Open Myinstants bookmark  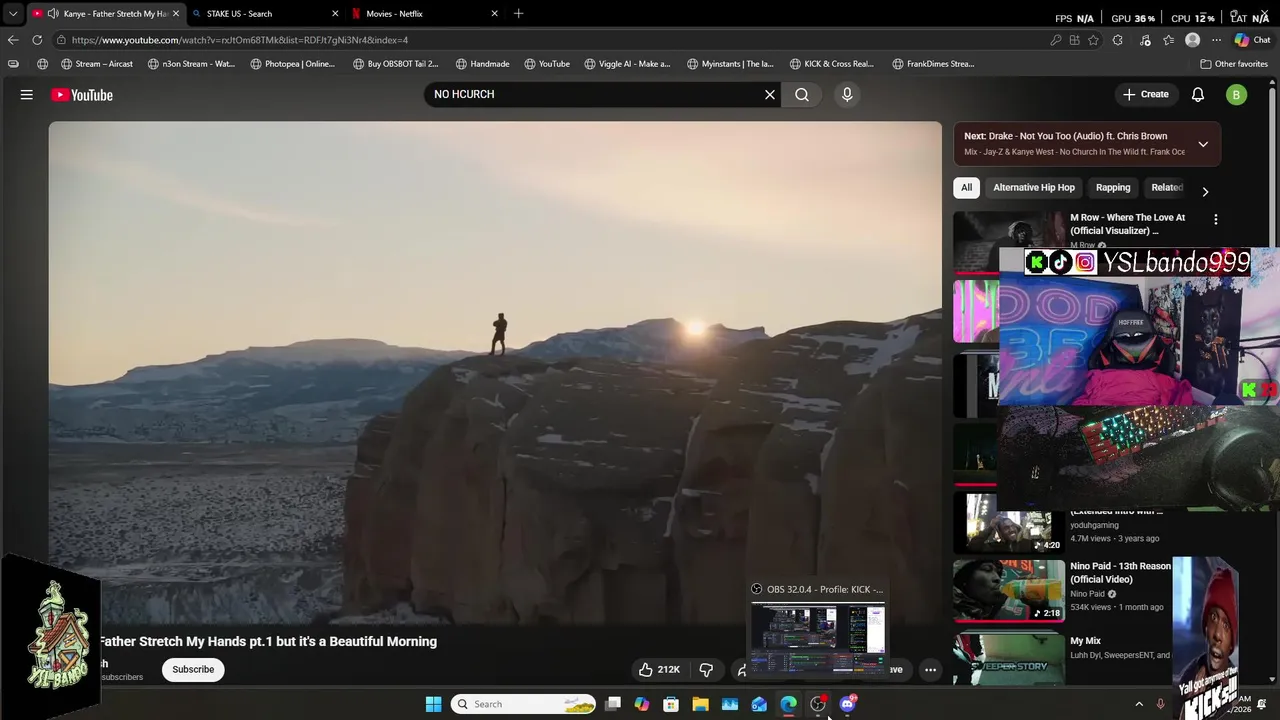coord(731,64)
